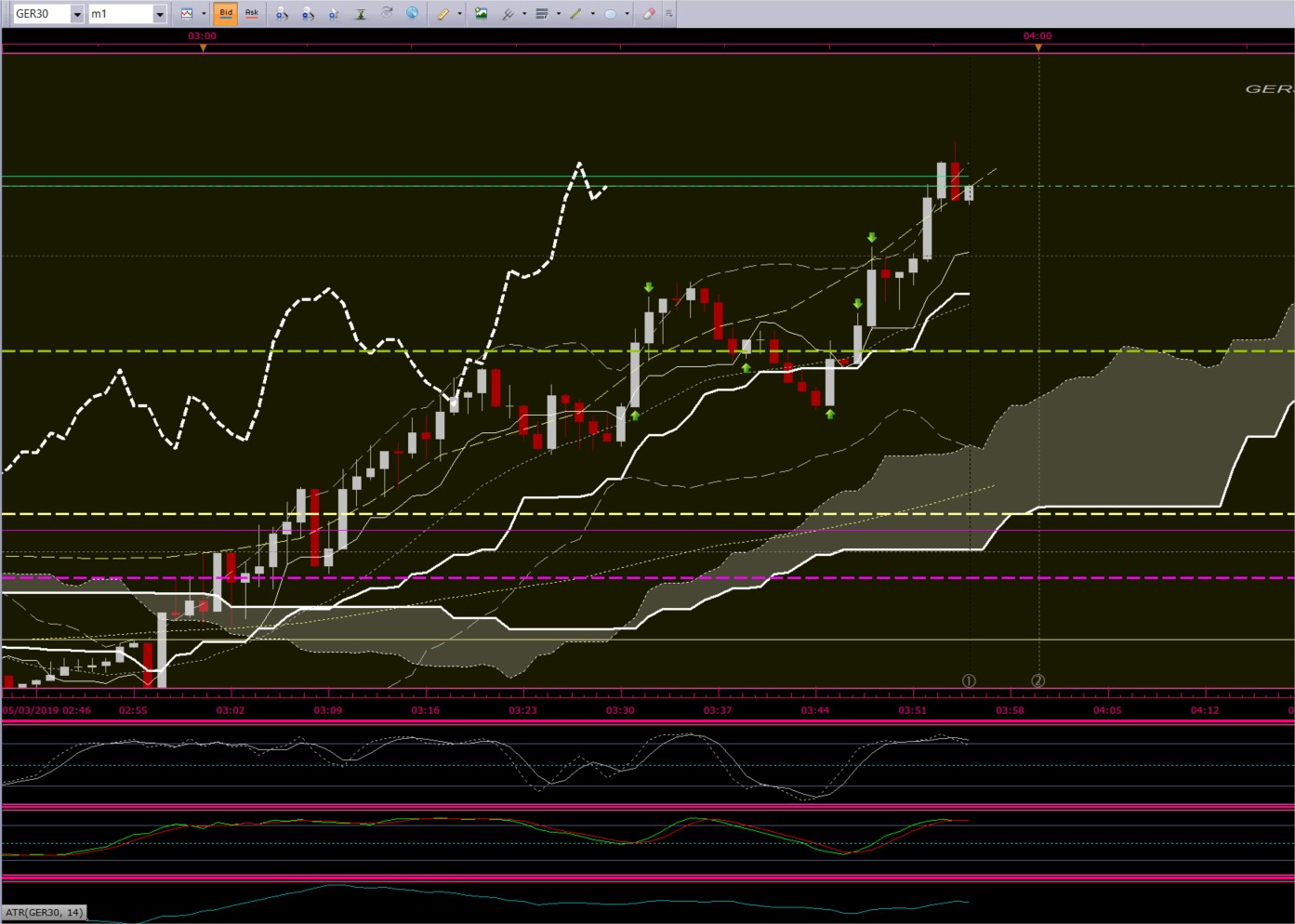Click the 03:37 time axis label
Viewport: 1295px width, 924px height.
tap(718, 710)
